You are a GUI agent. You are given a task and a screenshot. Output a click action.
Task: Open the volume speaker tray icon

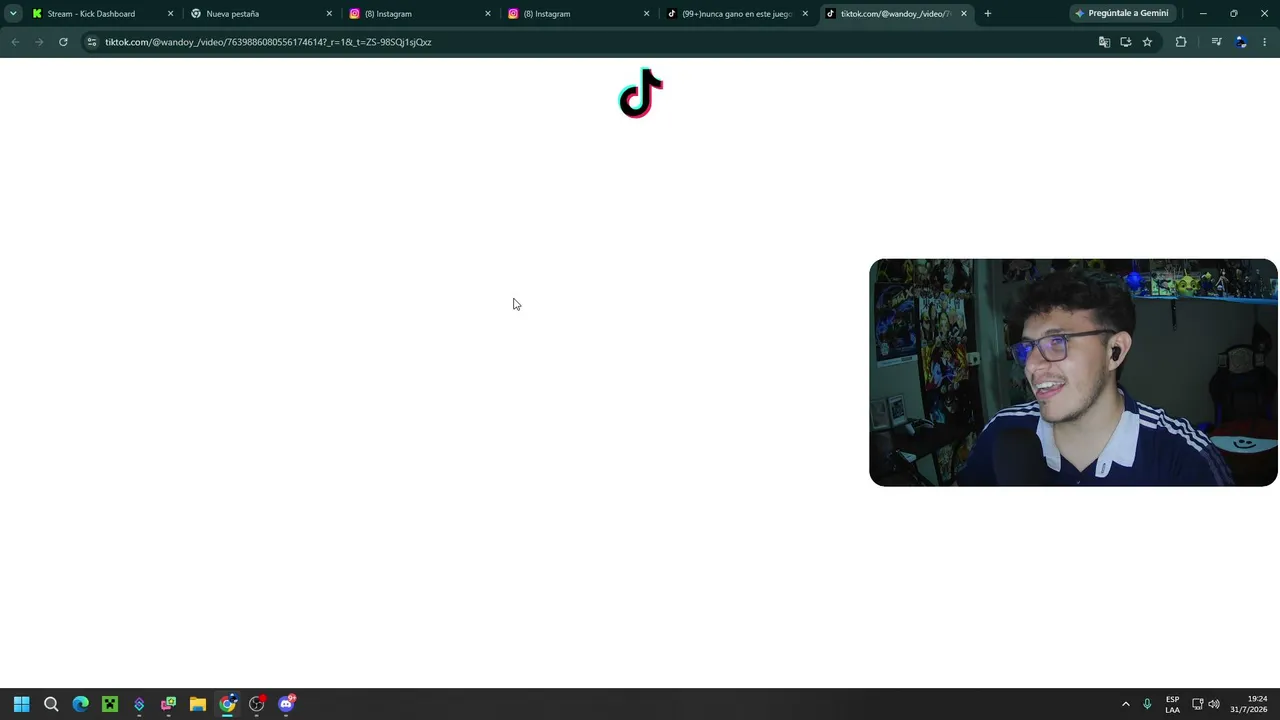tap(1214, 704)
